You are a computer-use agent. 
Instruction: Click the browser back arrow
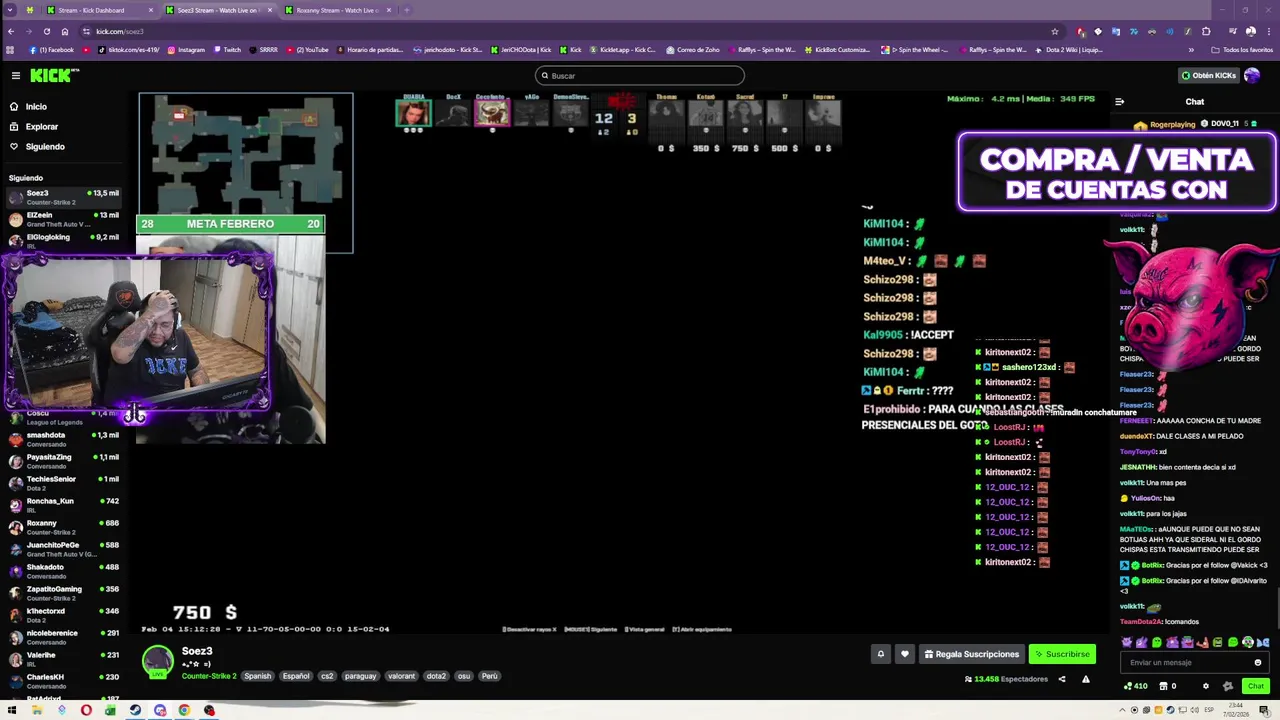[x=10, y=31]
